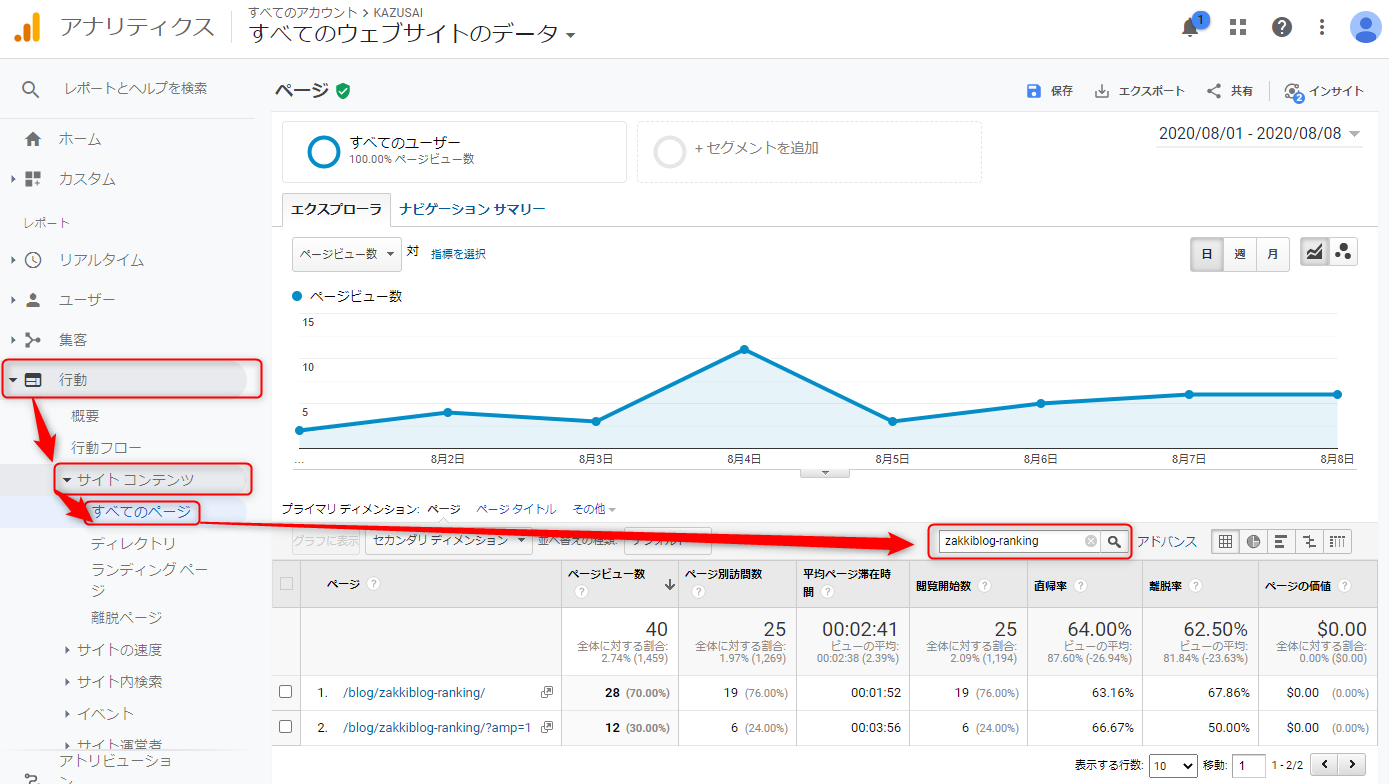Open Insights panel icon
This screenshot has height=784, width=1389.
pyautogui.click(x=1293, y=91)
